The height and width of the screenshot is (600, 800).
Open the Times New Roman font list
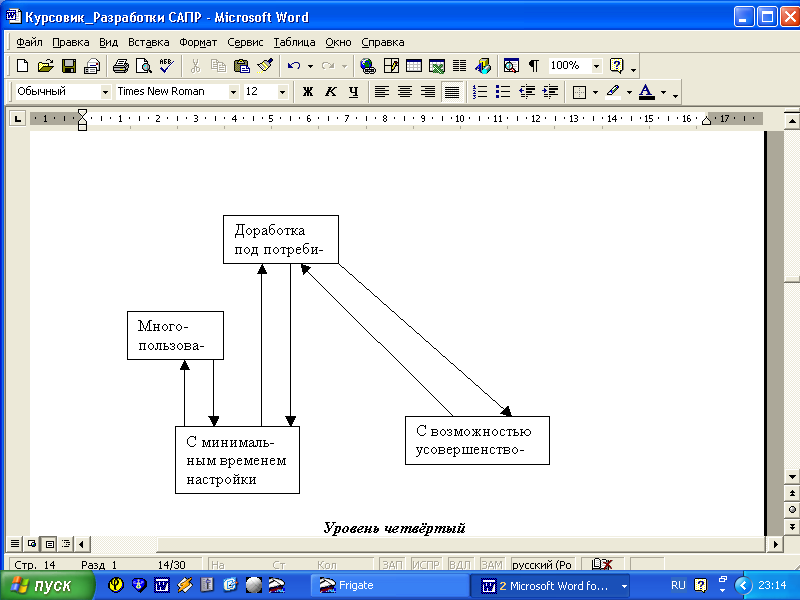coord(233,92)
